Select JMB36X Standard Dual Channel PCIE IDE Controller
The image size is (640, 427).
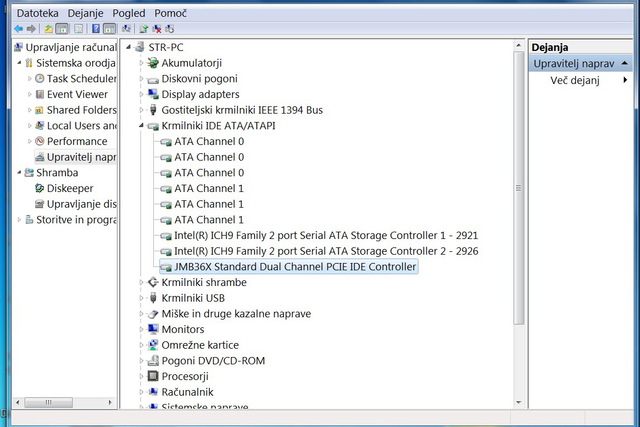point(295,267)
